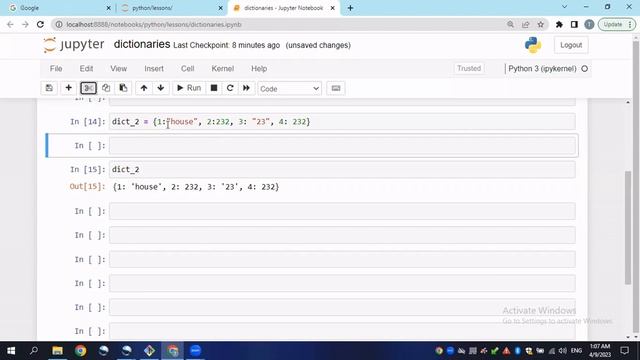Click the Logout button
Image resolution: width=640 pixels, height=360 pixels.
coord(571,45)
